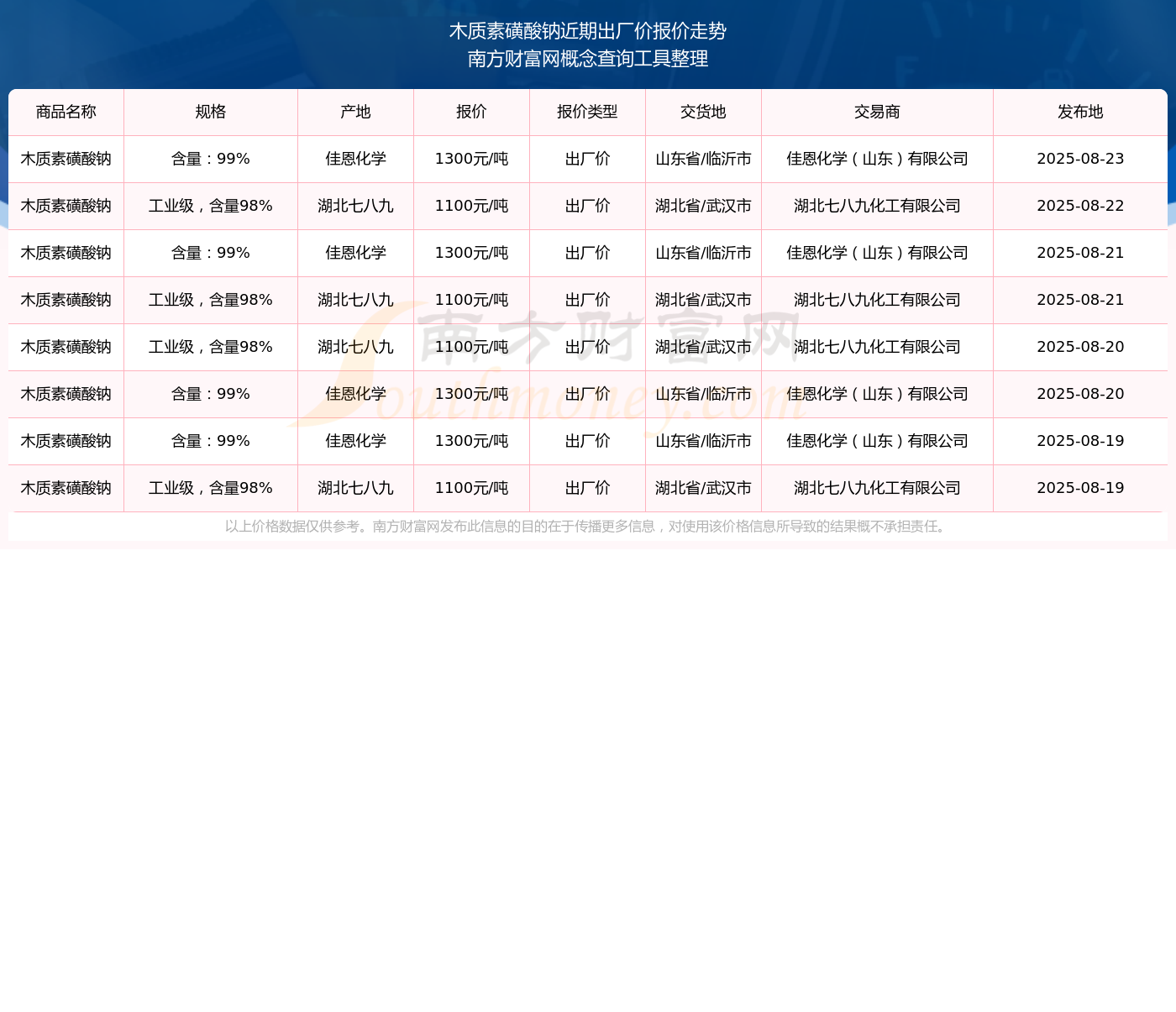Select the 1100元/吨 price in the 2025-08-22 row
This screenshot has height=1012, width=1176.
(x=471, y=207)
